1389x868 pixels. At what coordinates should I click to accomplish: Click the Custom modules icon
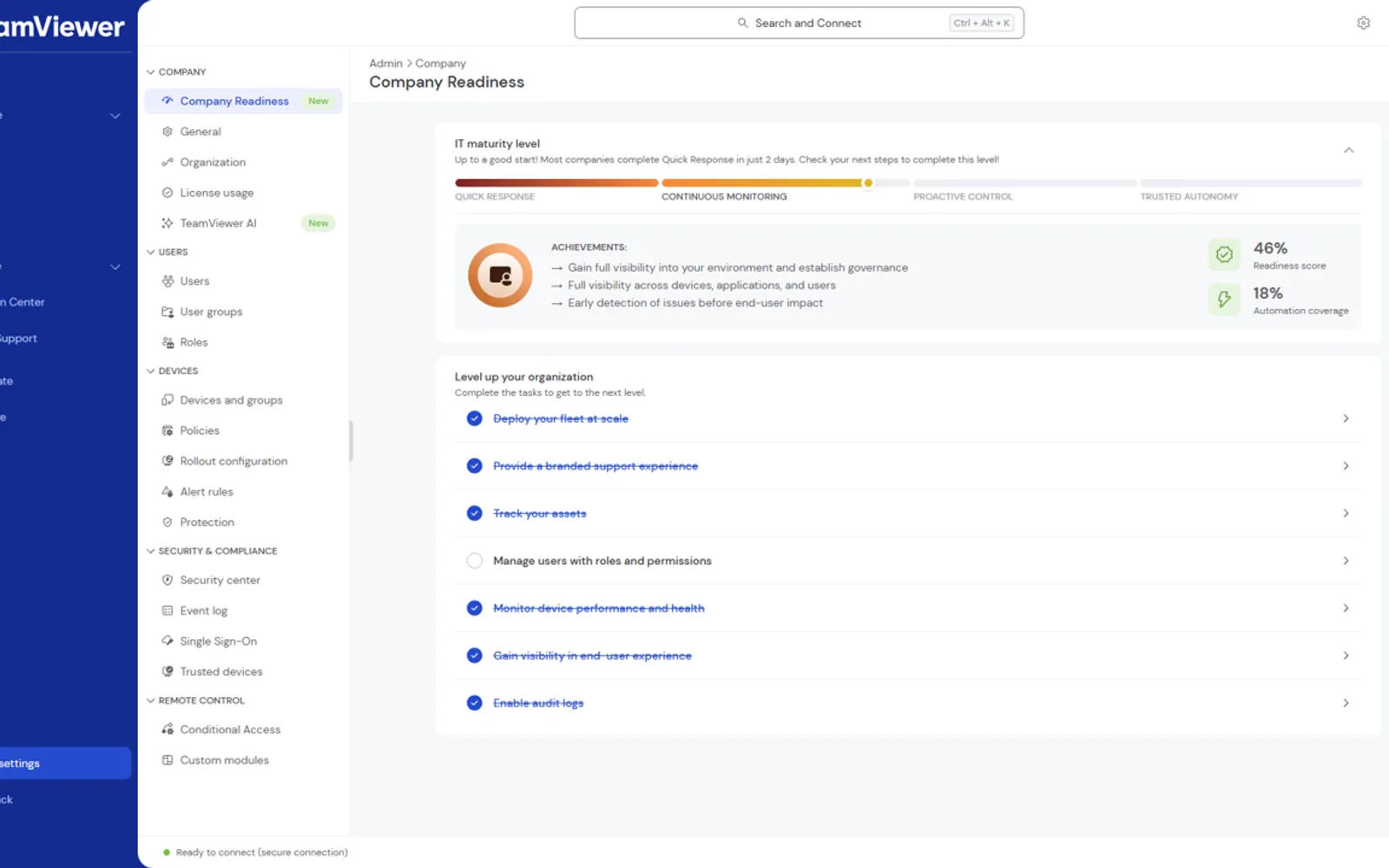click(x=168, y=760)
